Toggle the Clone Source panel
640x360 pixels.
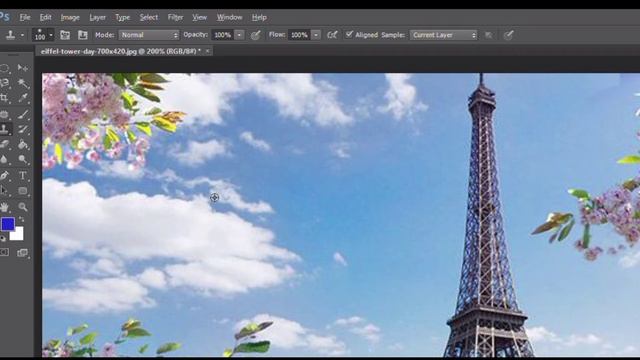(83, 35)
